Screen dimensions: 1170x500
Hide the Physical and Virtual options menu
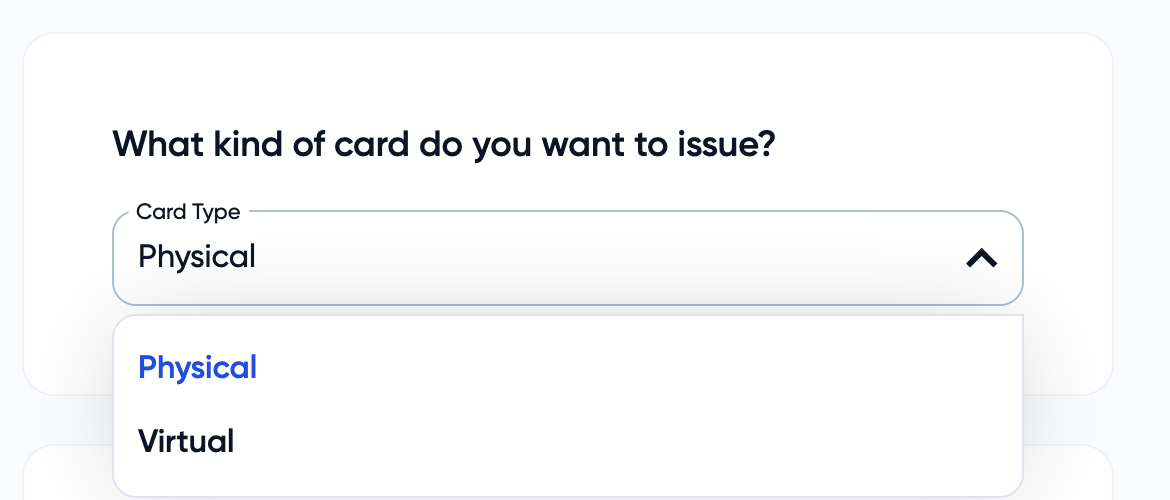pos(981,258)
